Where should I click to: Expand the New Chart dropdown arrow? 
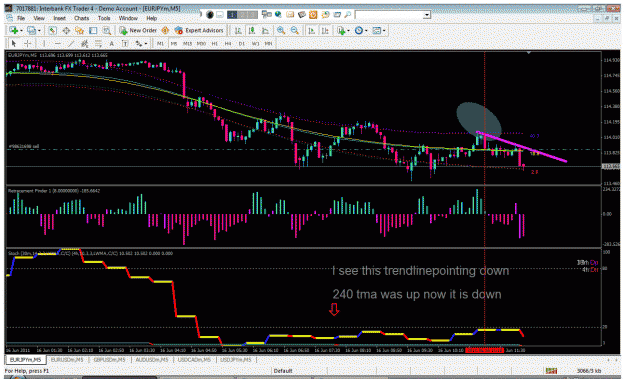click(21, 31)
